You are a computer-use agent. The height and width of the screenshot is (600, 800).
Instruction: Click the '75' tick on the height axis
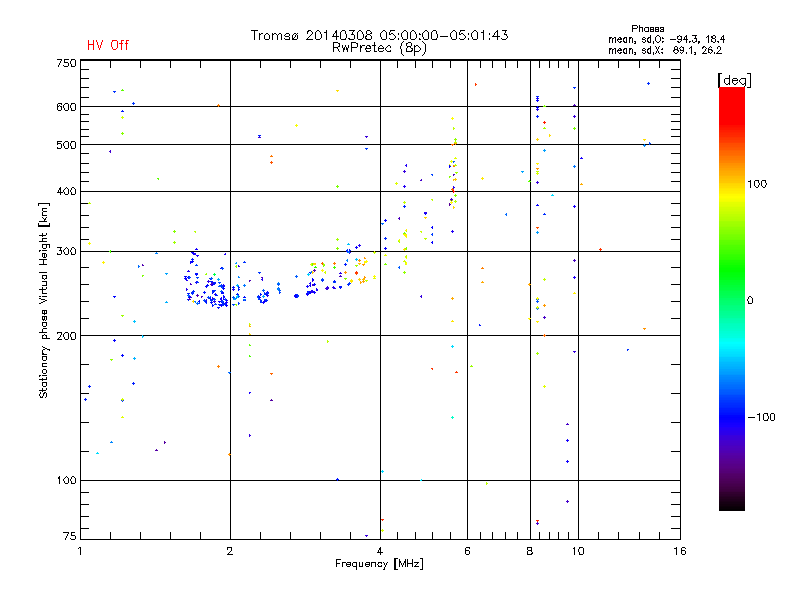pos(69,538)
